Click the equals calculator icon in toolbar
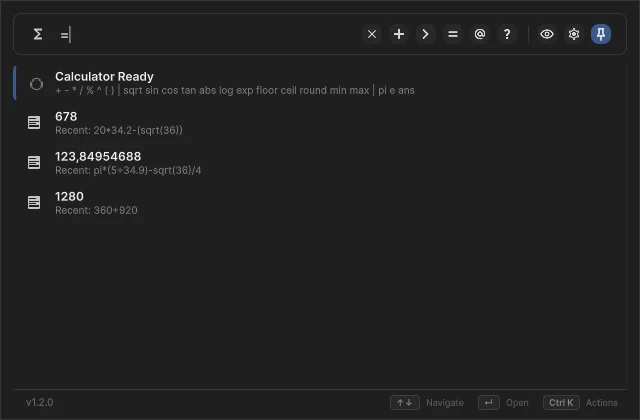 point(453,34)
